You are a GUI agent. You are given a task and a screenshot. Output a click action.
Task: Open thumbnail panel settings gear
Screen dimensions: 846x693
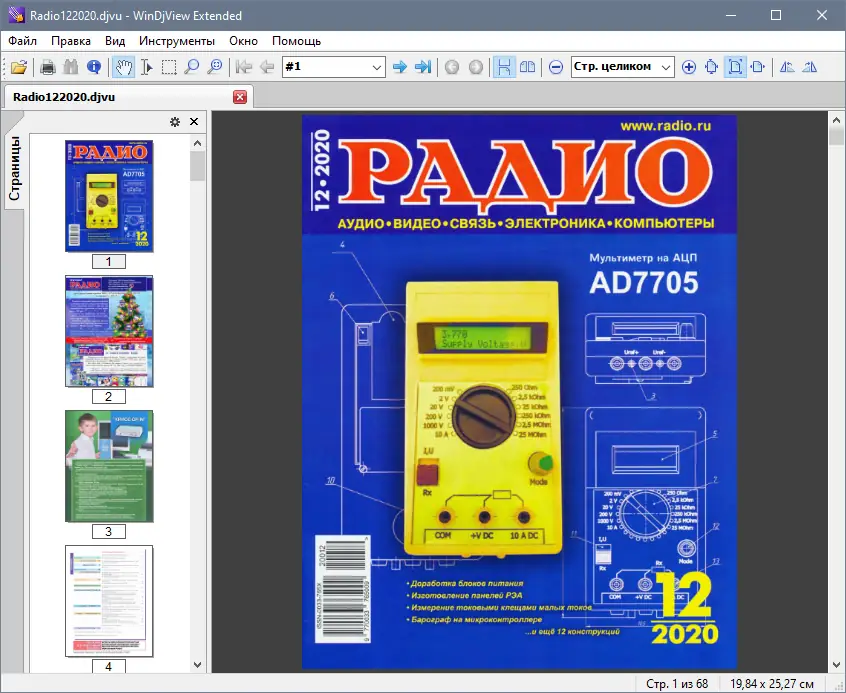click(175, 122)
